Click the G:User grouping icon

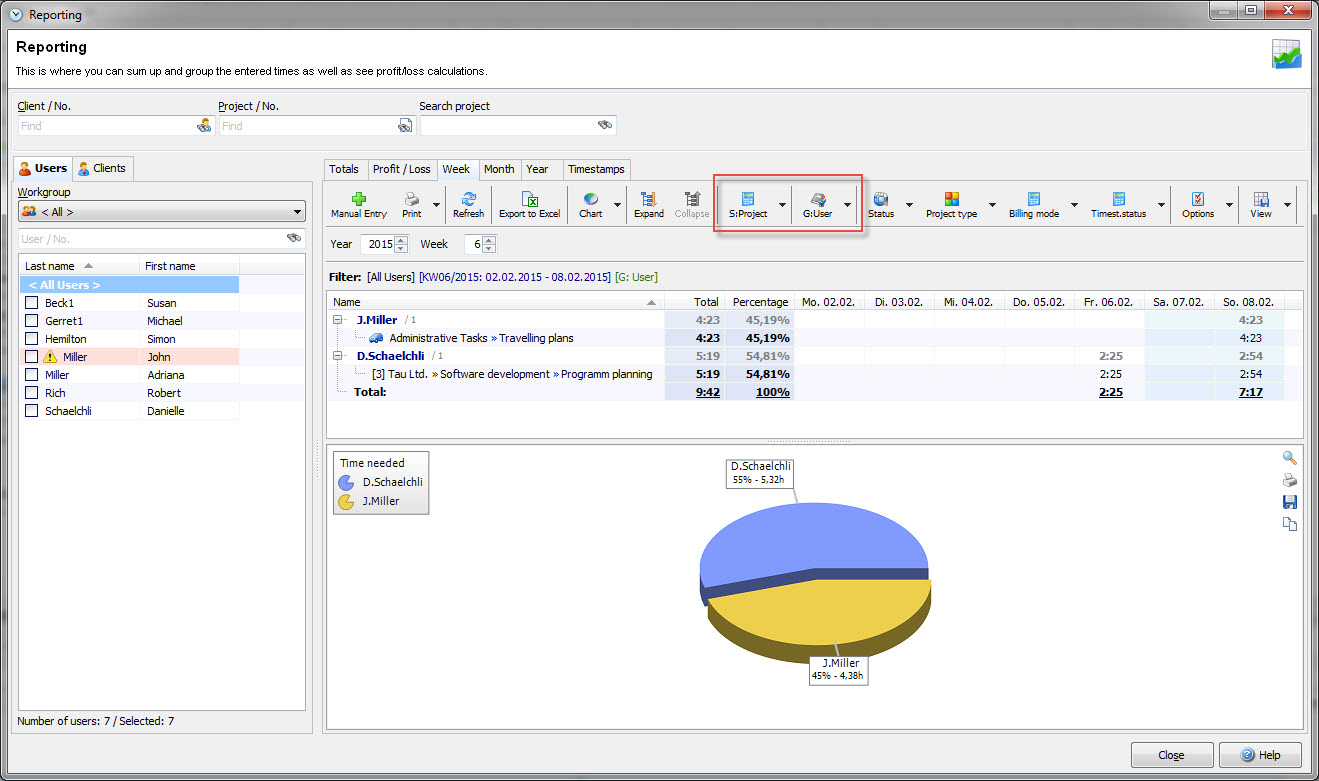point(817,200)
